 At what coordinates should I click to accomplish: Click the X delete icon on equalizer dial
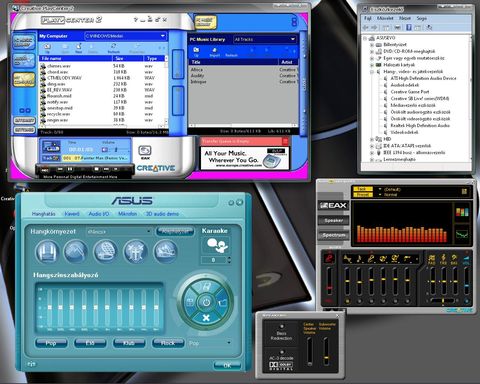(206, 318)
